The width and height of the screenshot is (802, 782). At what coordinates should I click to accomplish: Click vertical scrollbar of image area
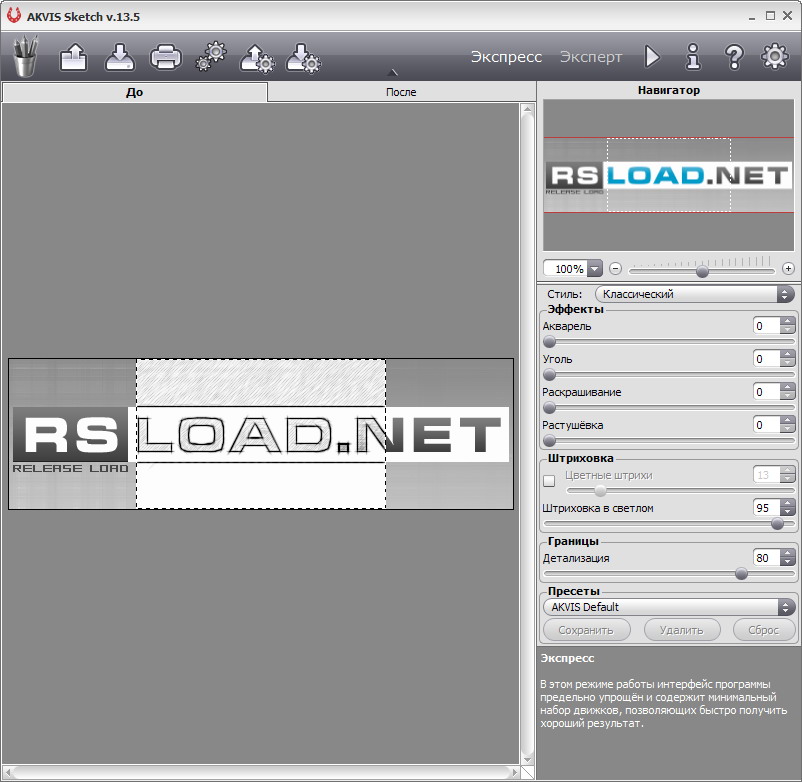527,434
